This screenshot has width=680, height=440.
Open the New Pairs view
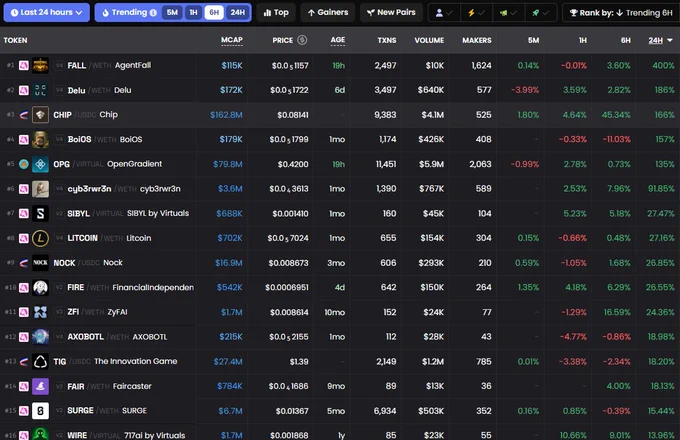[391, 13]
